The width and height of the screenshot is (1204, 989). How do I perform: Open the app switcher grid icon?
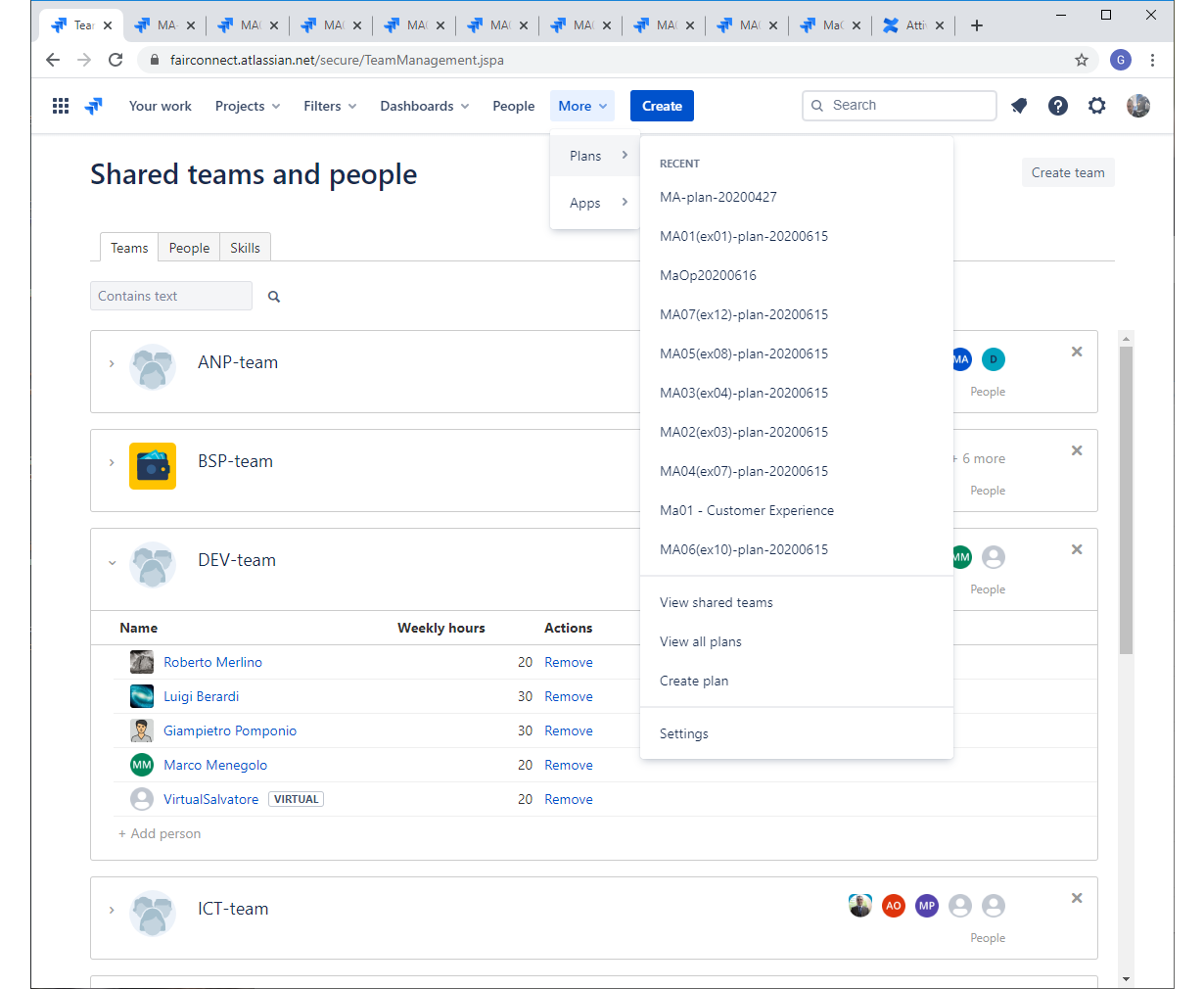61,106
